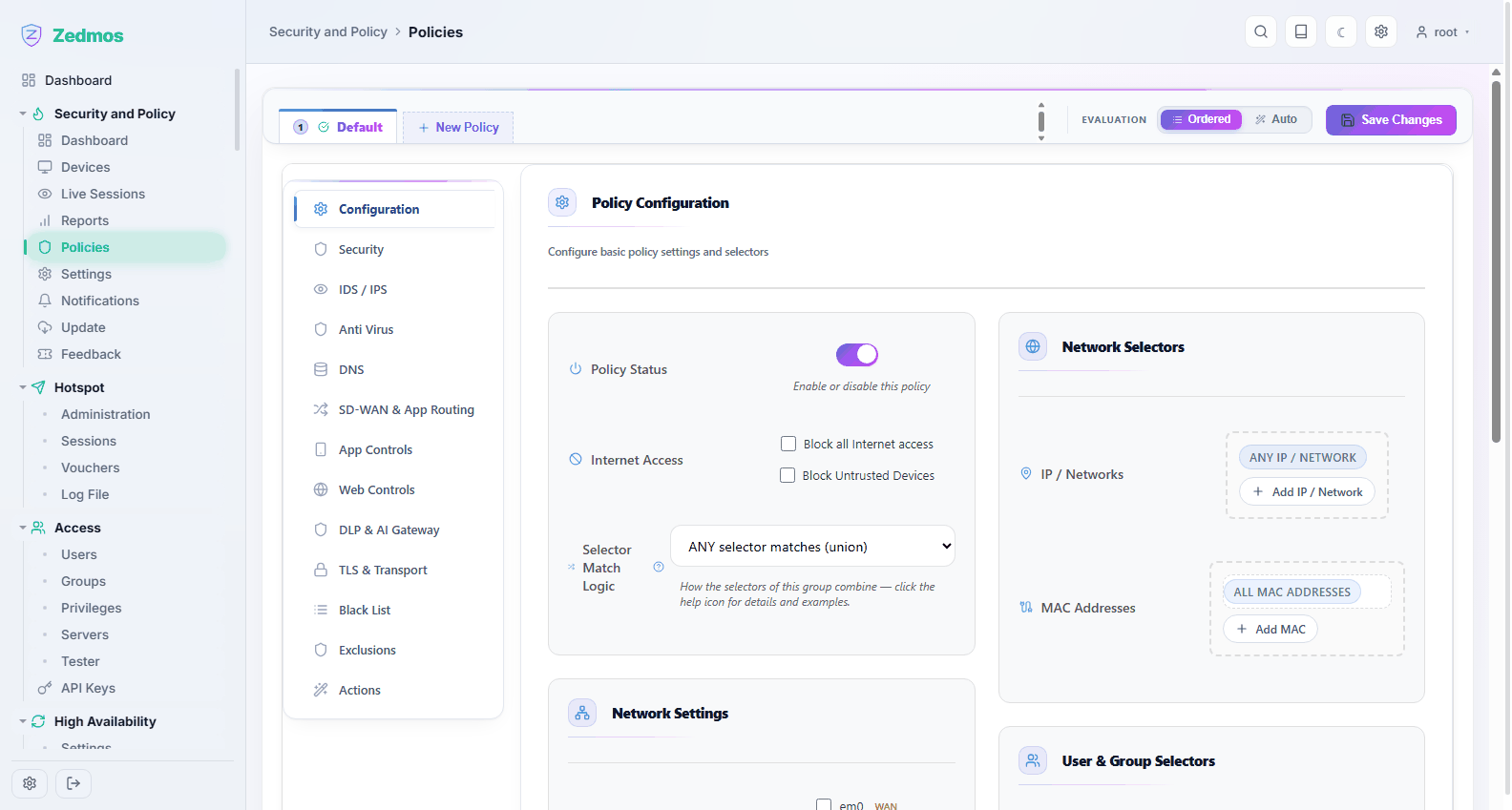Check Block Untrusted Devices
Screen dimensions: 1512x810
point(787,475)
